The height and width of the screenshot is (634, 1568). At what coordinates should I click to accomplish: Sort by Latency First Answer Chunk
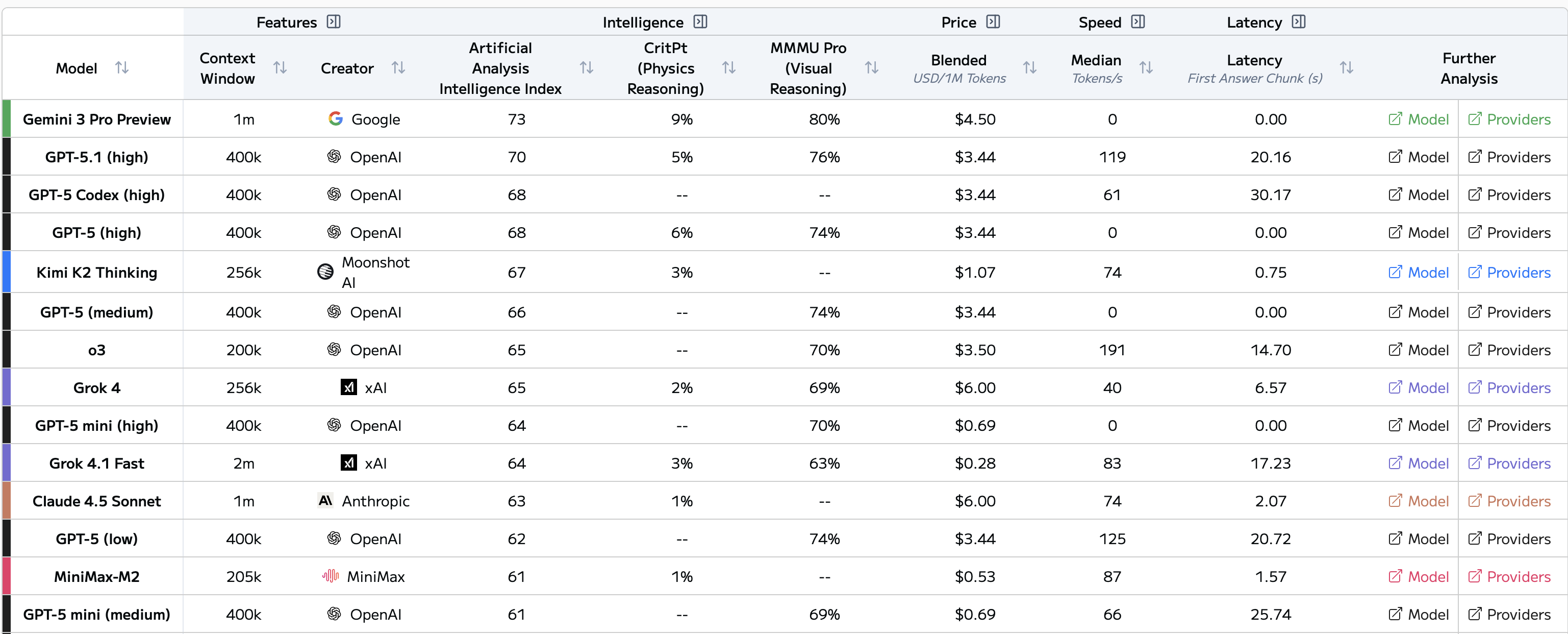click(x=1347, y=67)
